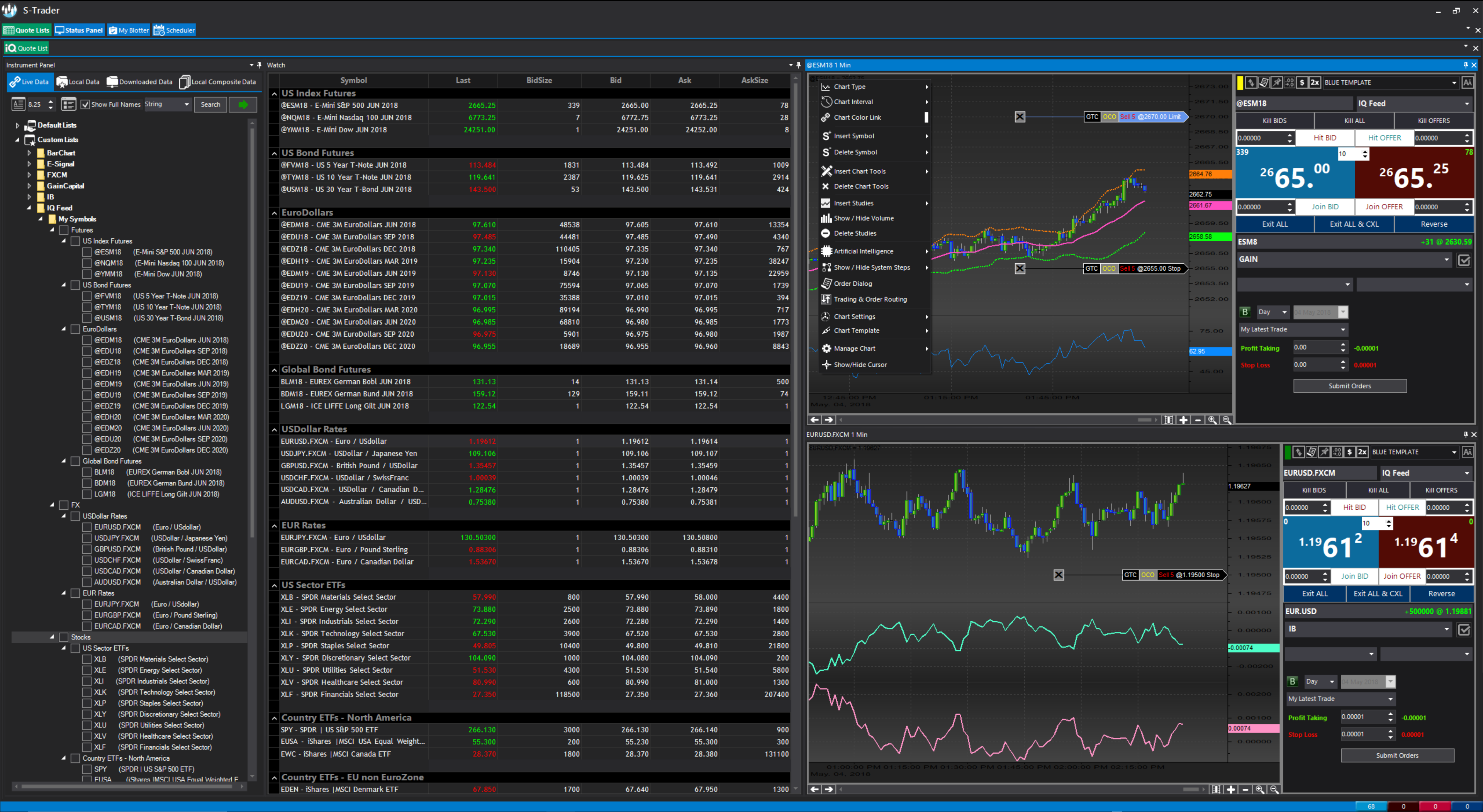Click the list view icon beside Show Full Names

coord(68,104)
